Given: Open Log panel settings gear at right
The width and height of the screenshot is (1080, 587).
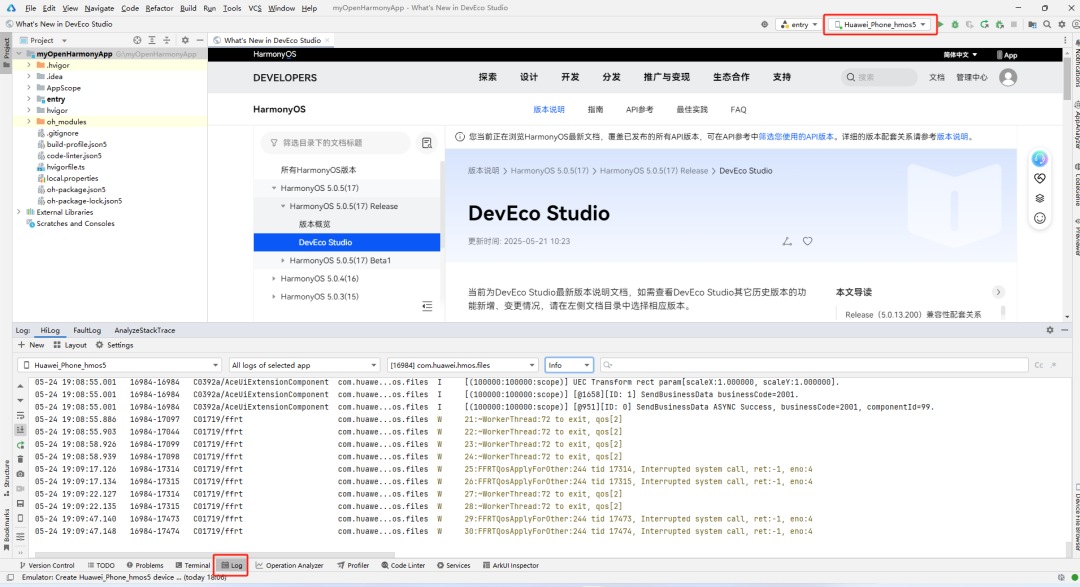Looking at the screenshot, I should tap(1050, 331).
